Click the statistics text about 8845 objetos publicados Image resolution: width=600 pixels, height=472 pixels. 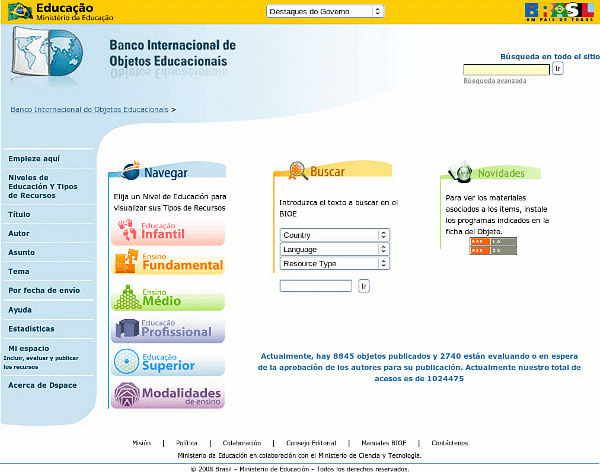(419, 367)
